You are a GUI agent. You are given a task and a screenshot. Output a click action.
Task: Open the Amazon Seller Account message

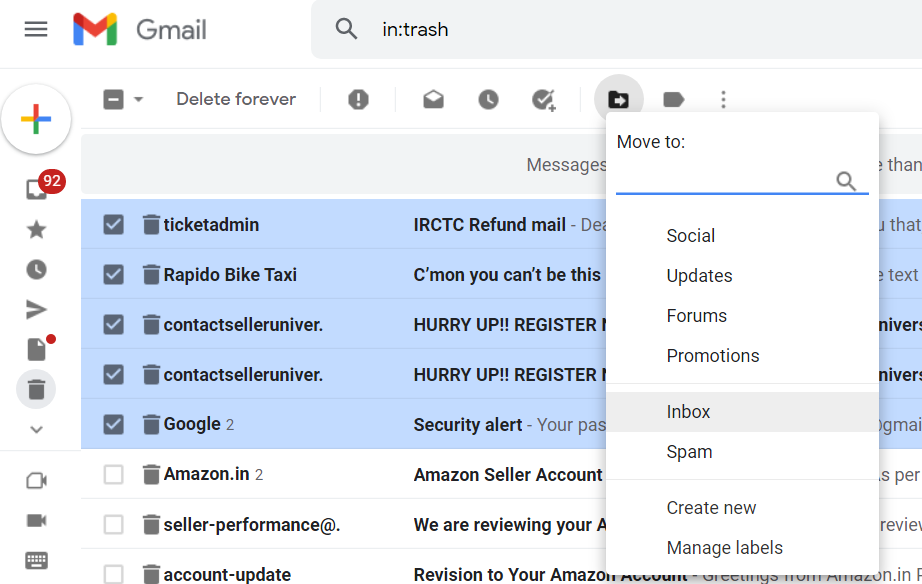click(x=508, y=475)
